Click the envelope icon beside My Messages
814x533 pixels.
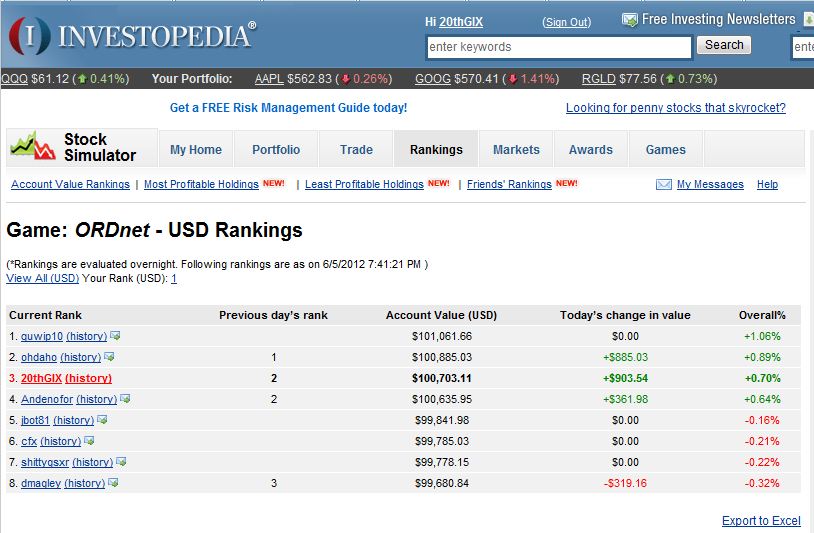click(663, 185)
